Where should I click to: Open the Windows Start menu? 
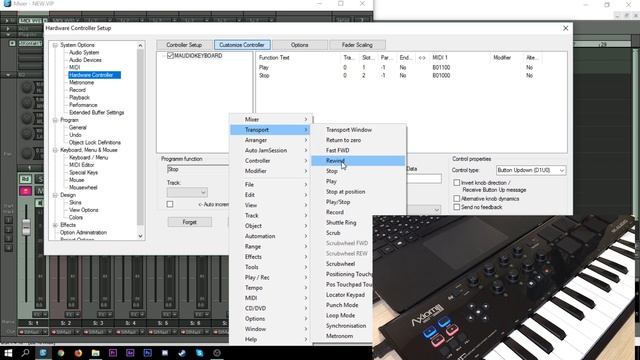[x=8, y=353]
